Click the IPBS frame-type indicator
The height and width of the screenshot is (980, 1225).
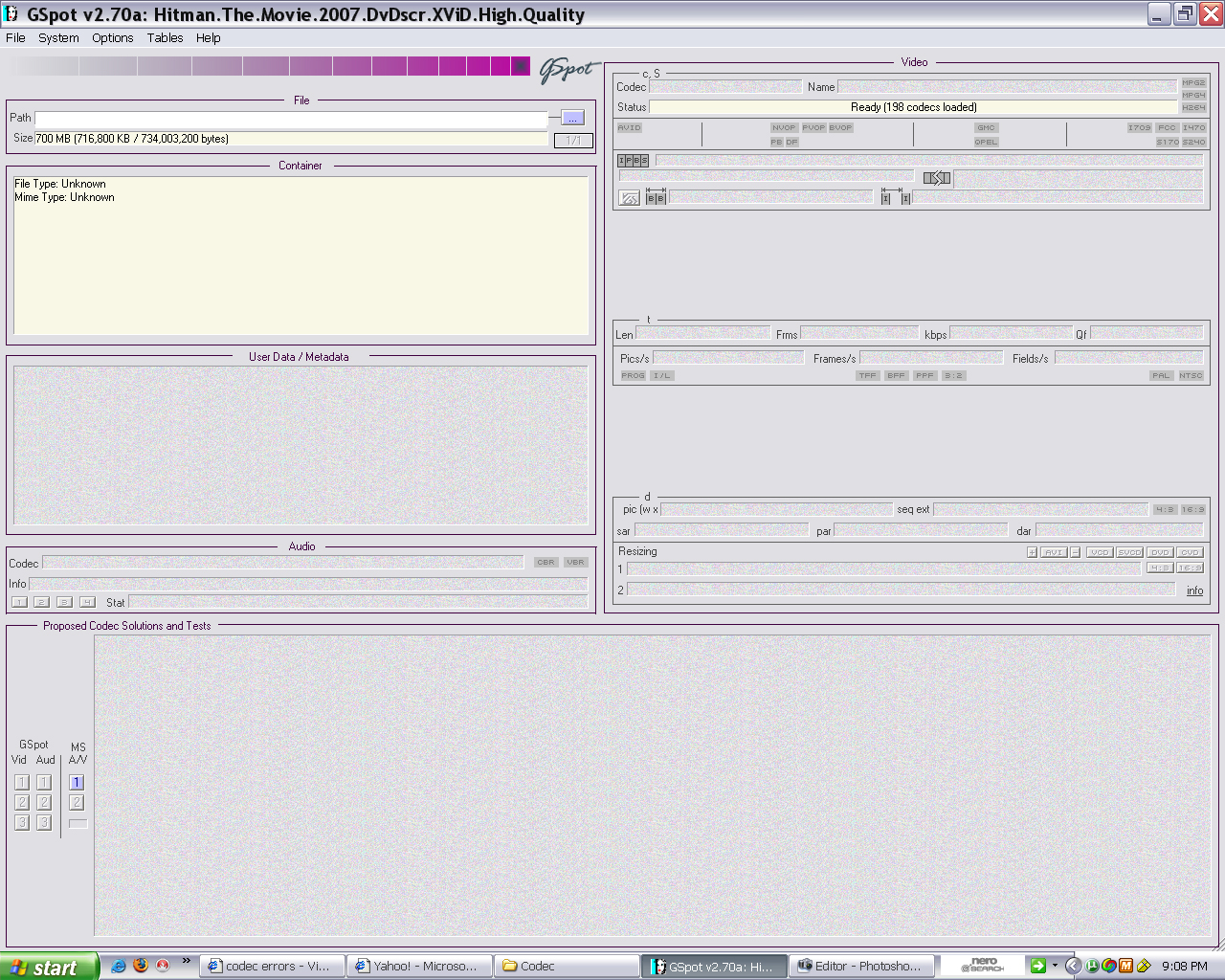pyautogui.click(x=633, y=161)
